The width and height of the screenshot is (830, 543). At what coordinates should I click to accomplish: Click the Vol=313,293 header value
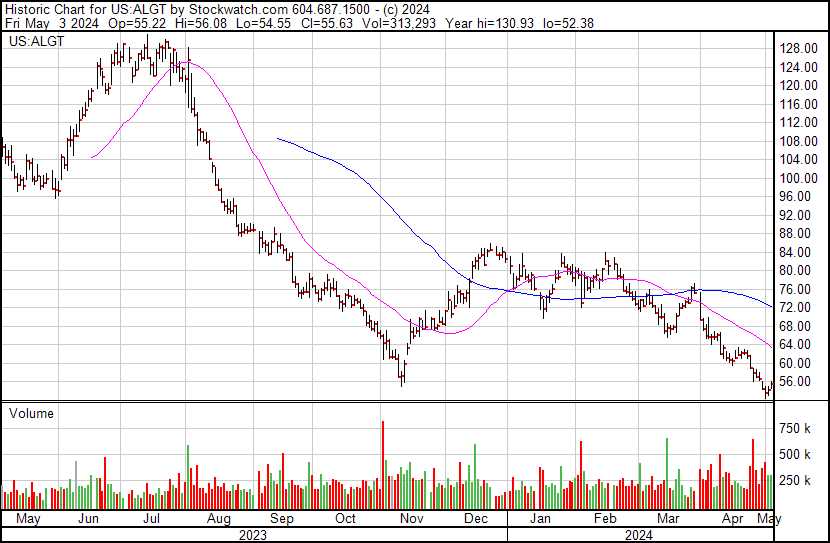point(399,23)
